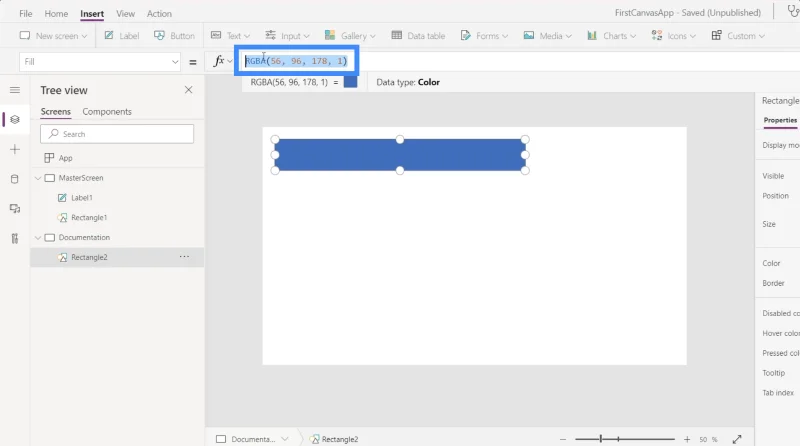Image resolution: width=800 pixels, height=446 pixels.
Task: Select MasterScreen in the tree
Action: pos(81,178)
